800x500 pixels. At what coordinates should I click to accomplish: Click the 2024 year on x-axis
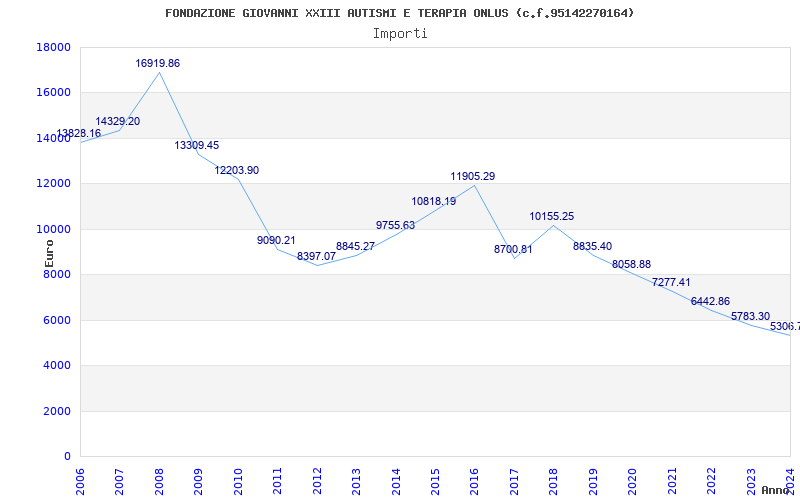[x=790, y=482]
